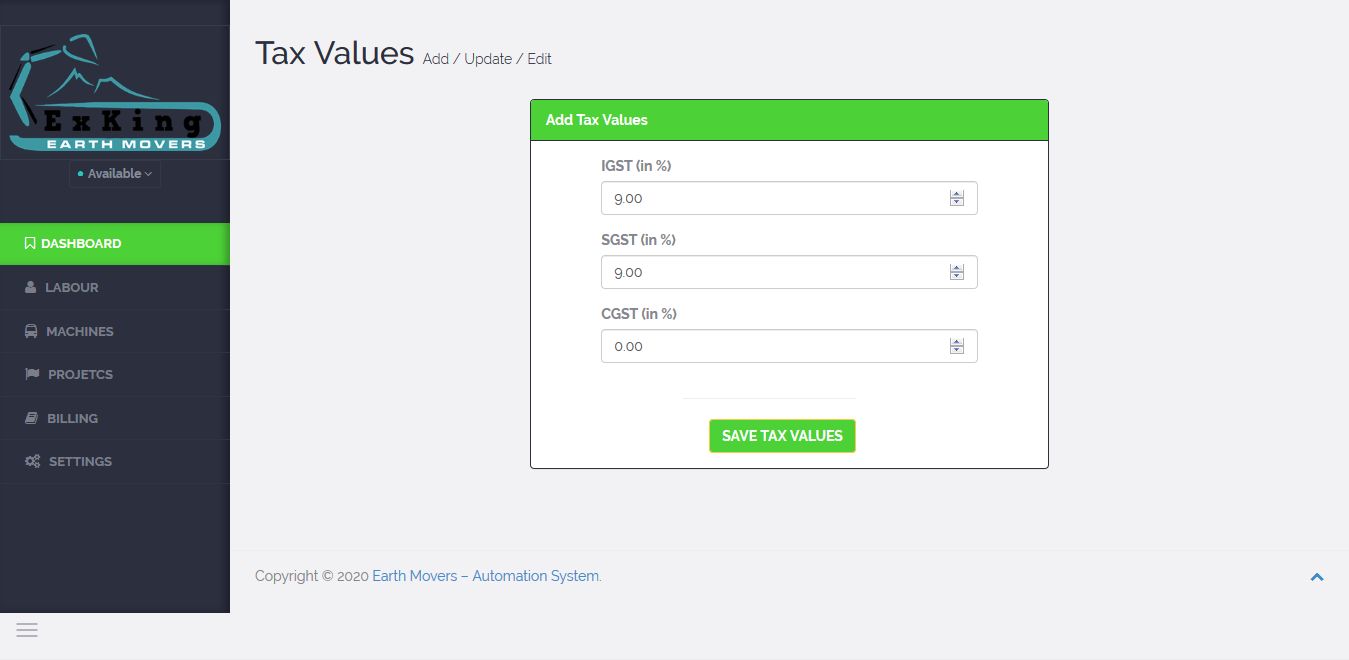This screenshot has width=1349, height=660.
Task: Follow the Earth Movers – Automation System link
Action: (x=486, y=576)
